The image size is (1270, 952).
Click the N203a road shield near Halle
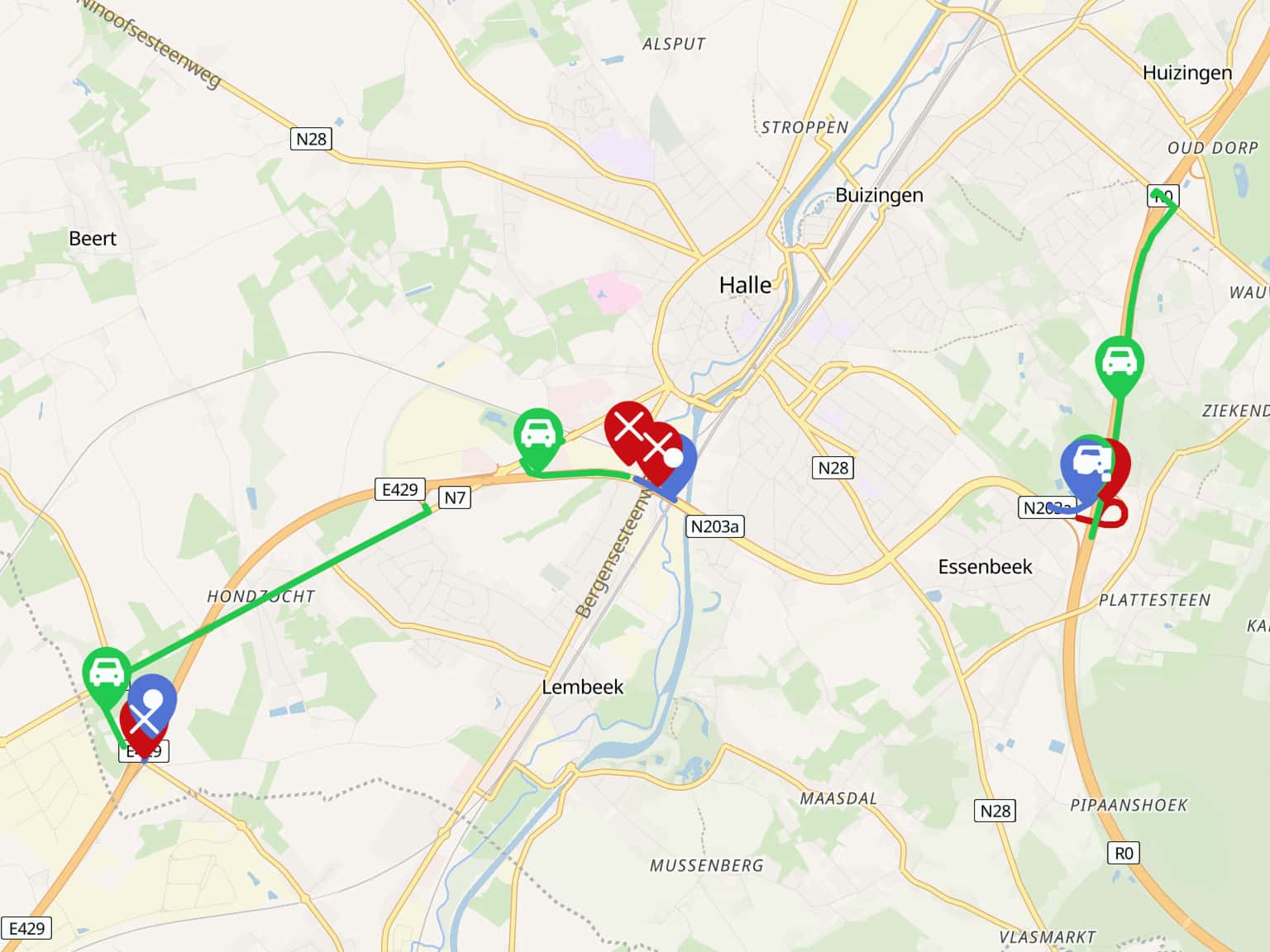pos(715,526)
